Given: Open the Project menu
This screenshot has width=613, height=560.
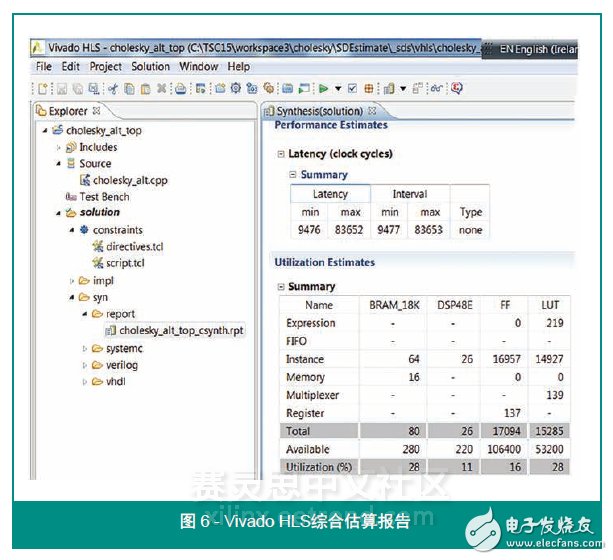Looking at the screenshot, I should tap(105, 66).
